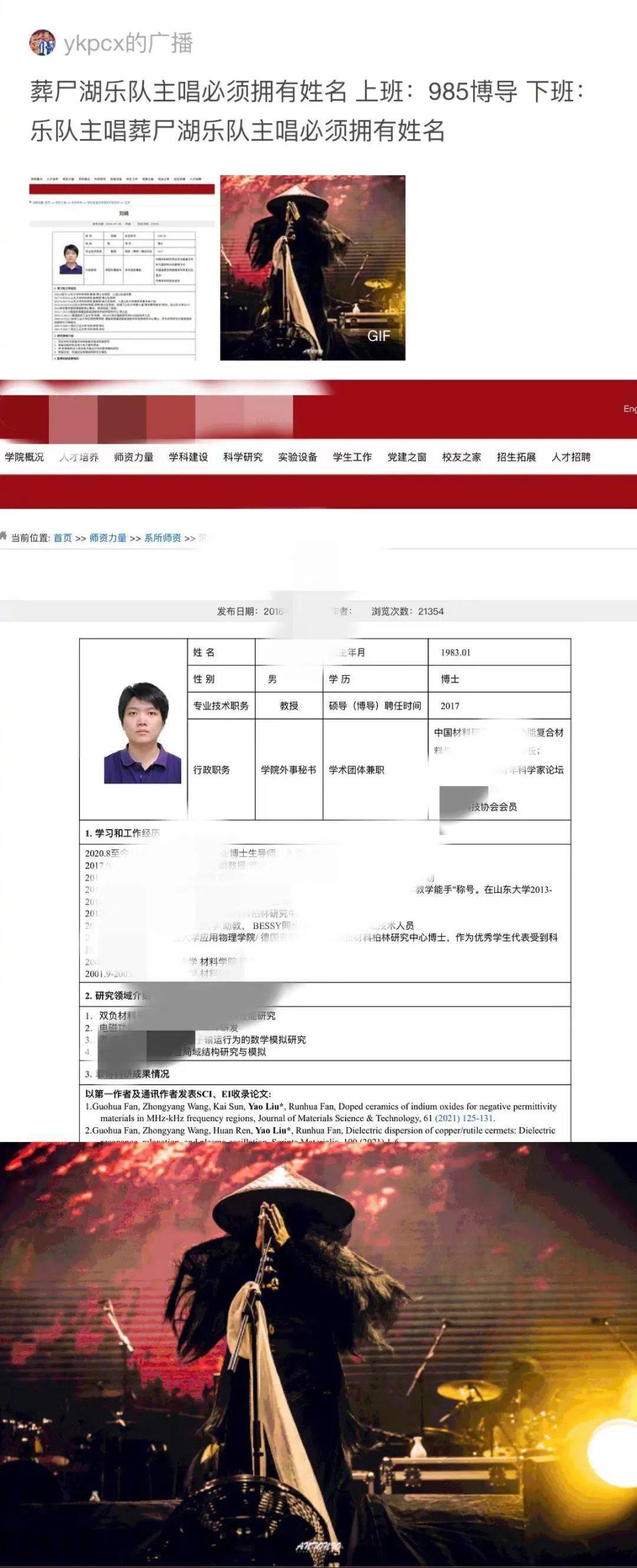Play the GIF concert thumbnail
637x1568 pixels.
[313, 268]
